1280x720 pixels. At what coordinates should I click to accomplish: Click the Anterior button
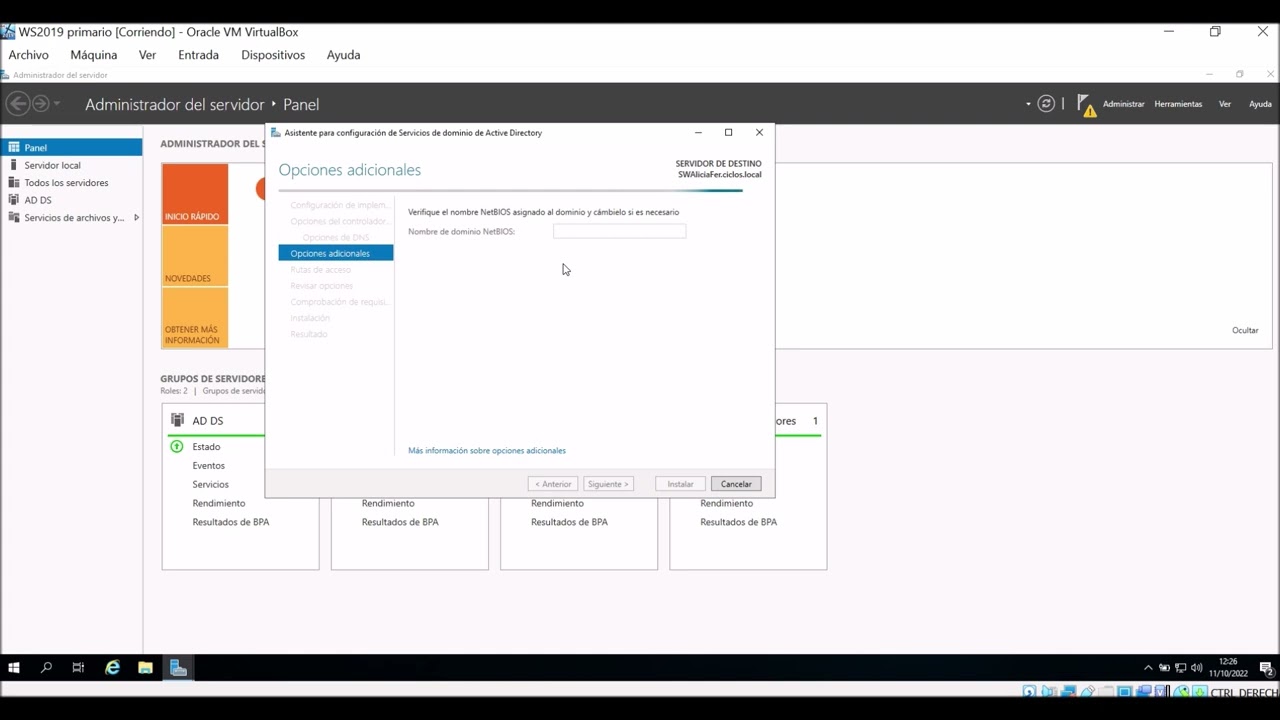click(553, 484)
